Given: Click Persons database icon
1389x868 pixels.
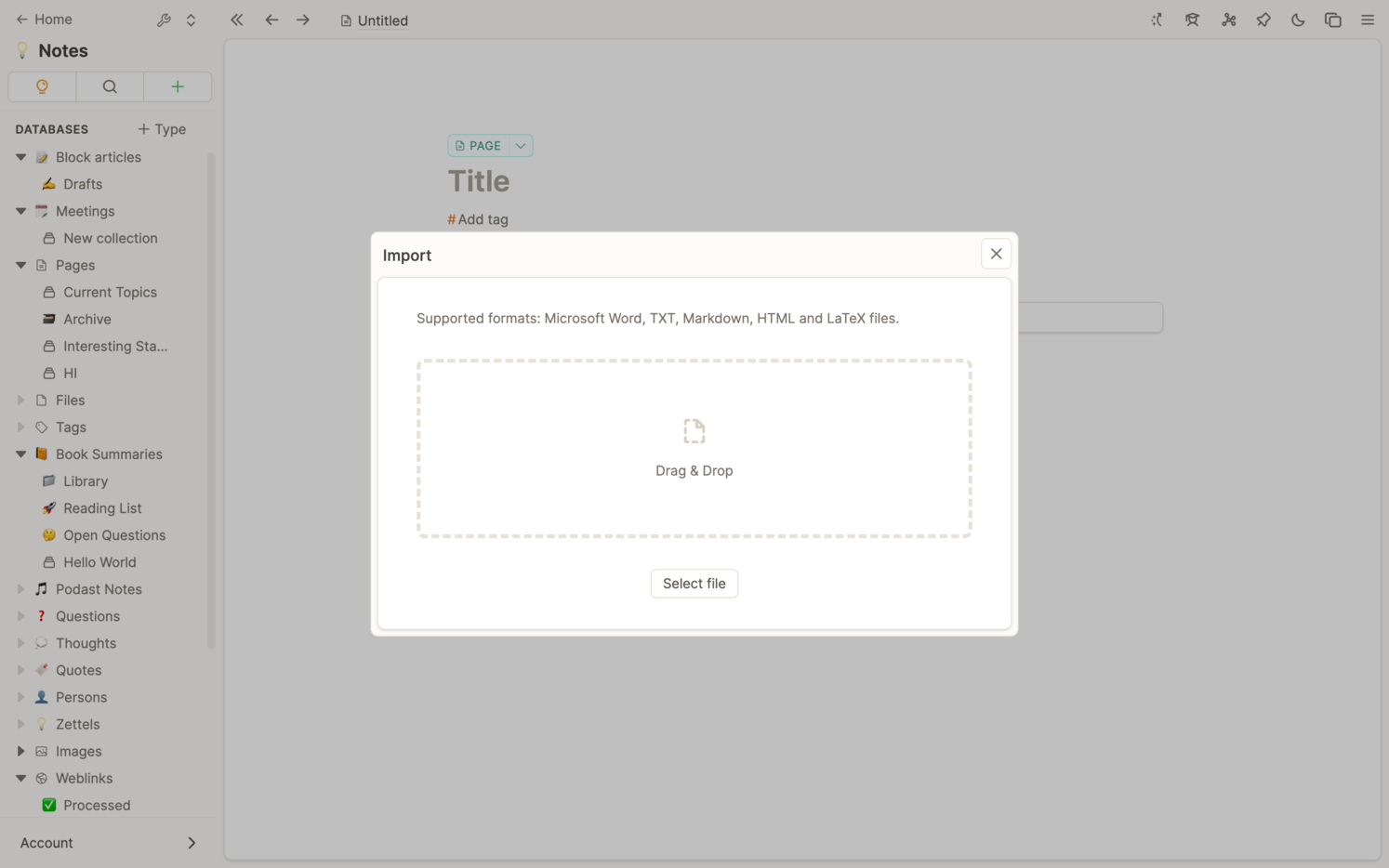Looking at the screenshot, I should coord(41,696).
